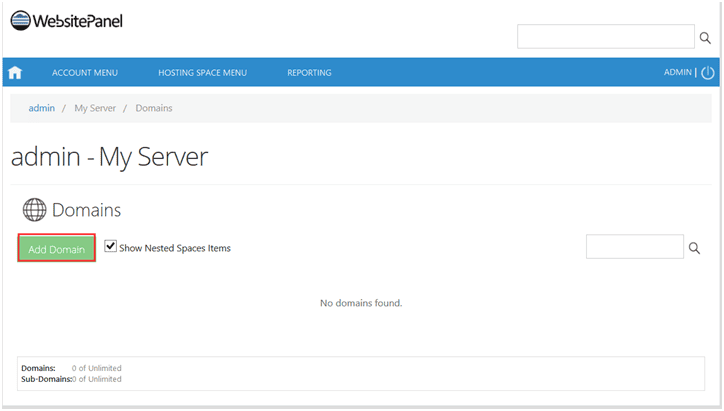Focus the domains list search field
The image size is (724, 411).
pos(635,247)
